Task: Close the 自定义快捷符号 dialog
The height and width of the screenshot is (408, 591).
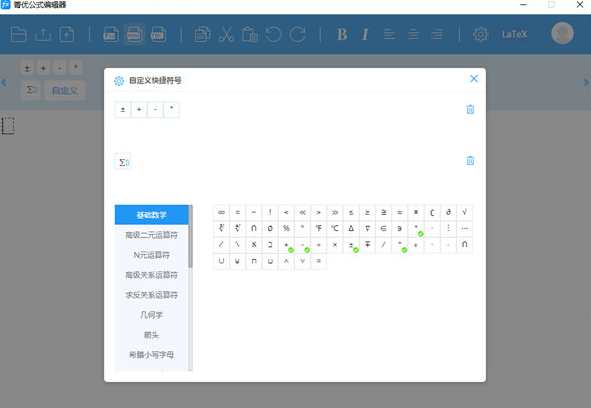Action: [474, 78]
